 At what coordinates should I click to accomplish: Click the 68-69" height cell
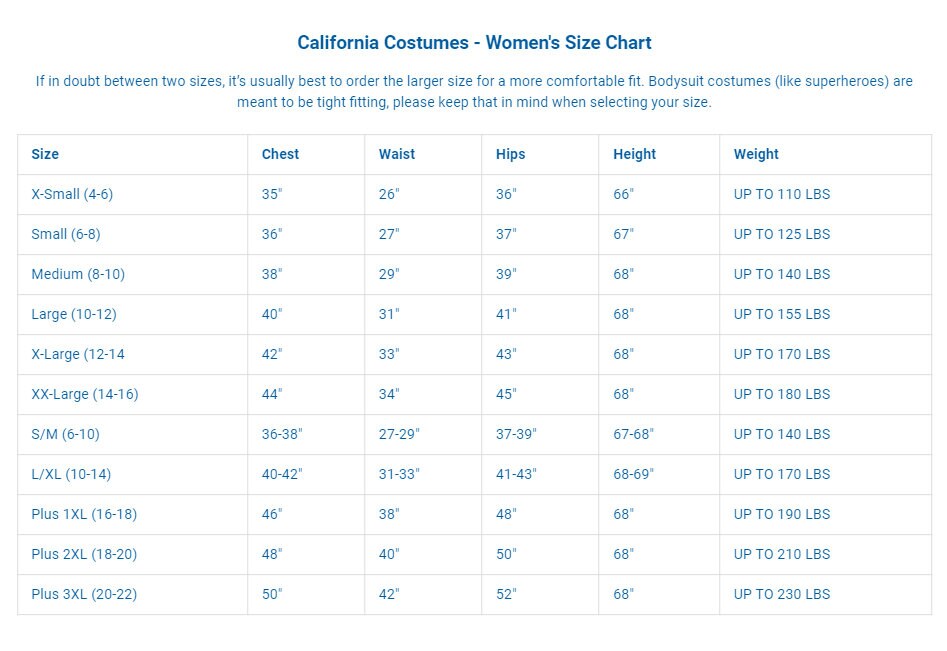click(634, 474)
